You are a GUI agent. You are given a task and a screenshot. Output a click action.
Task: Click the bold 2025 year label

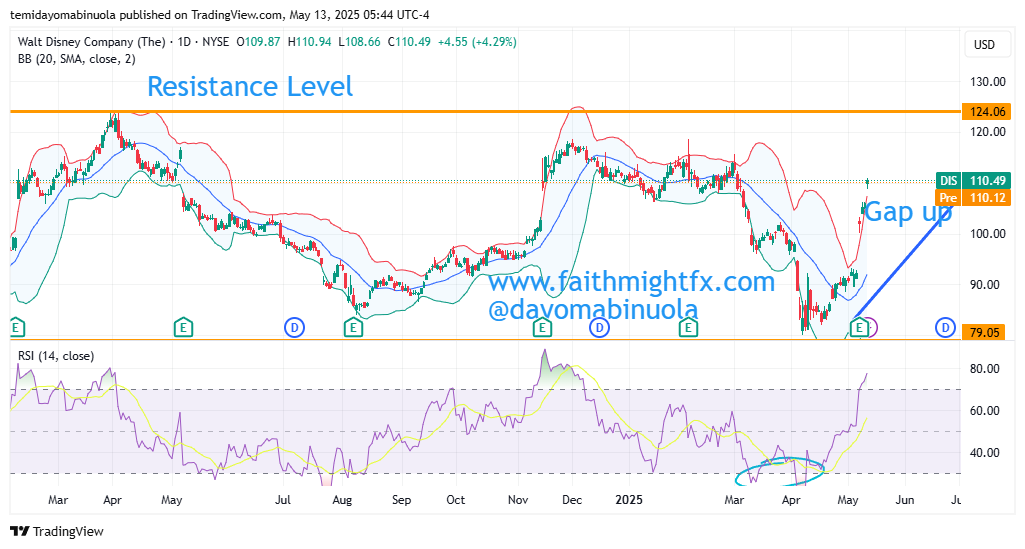pyautogui.click(x=629, y=500)
